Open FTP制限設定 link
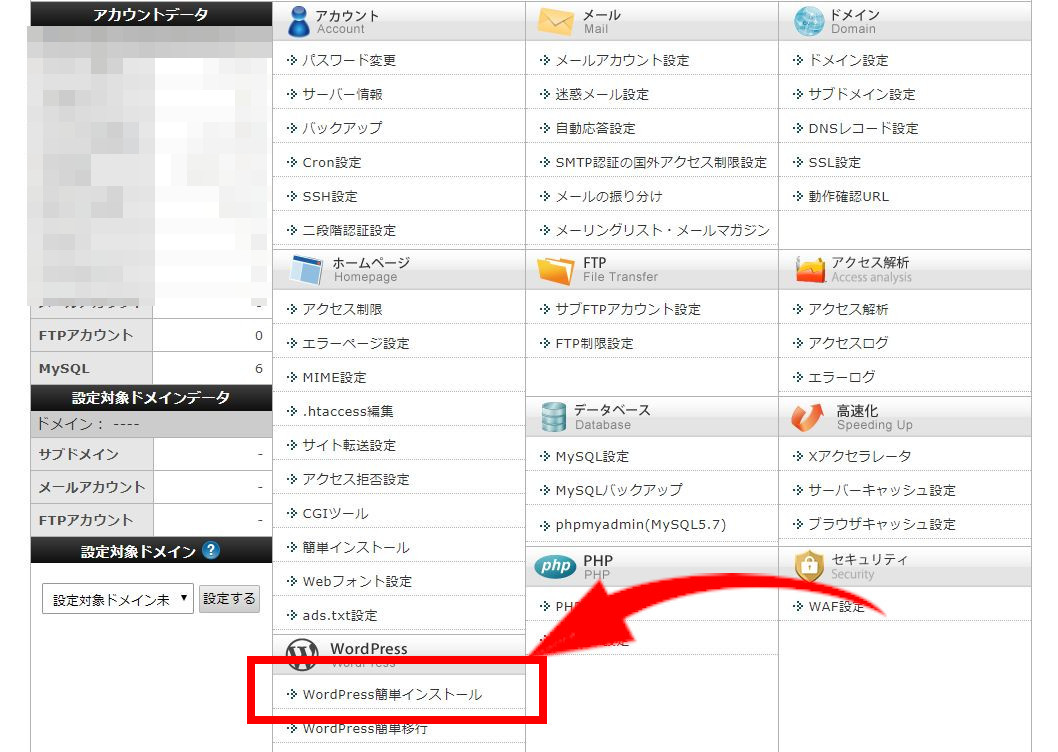 pos(594,343)
